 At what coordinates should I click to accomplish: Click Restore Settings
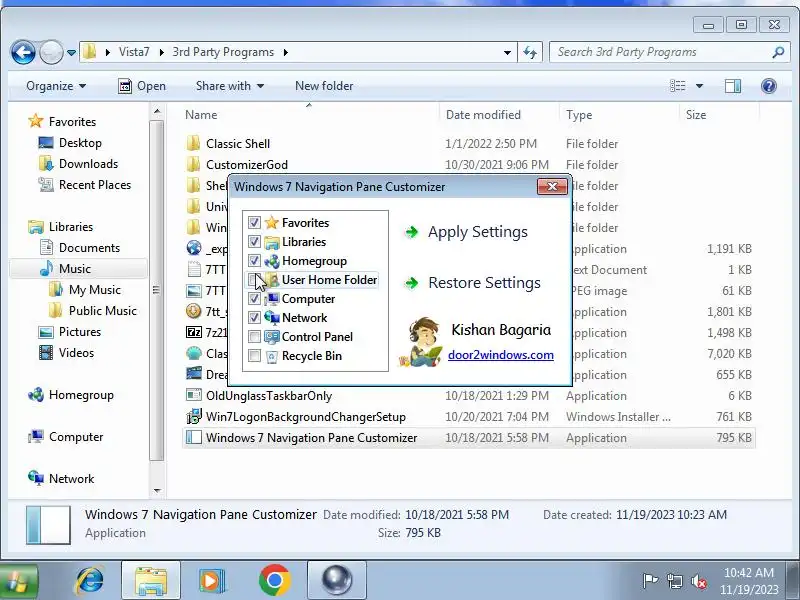(x=484, y=283)
